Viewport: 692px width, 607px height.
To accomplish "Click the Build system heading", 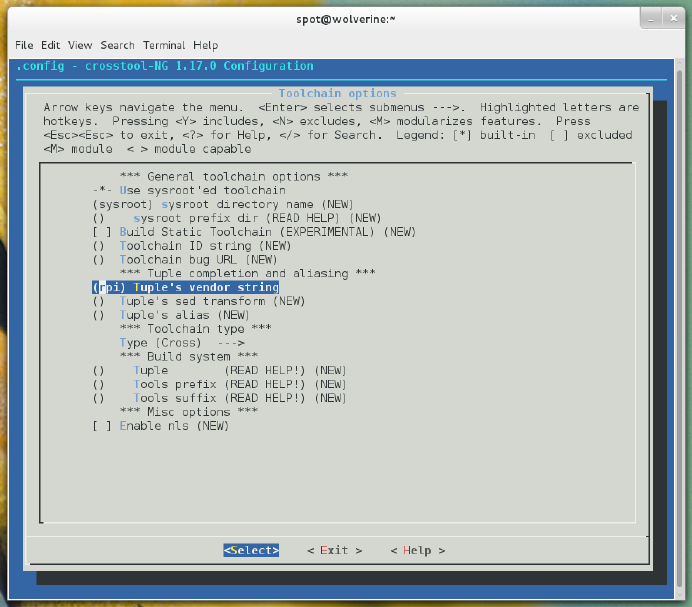I will click(188, 357).
